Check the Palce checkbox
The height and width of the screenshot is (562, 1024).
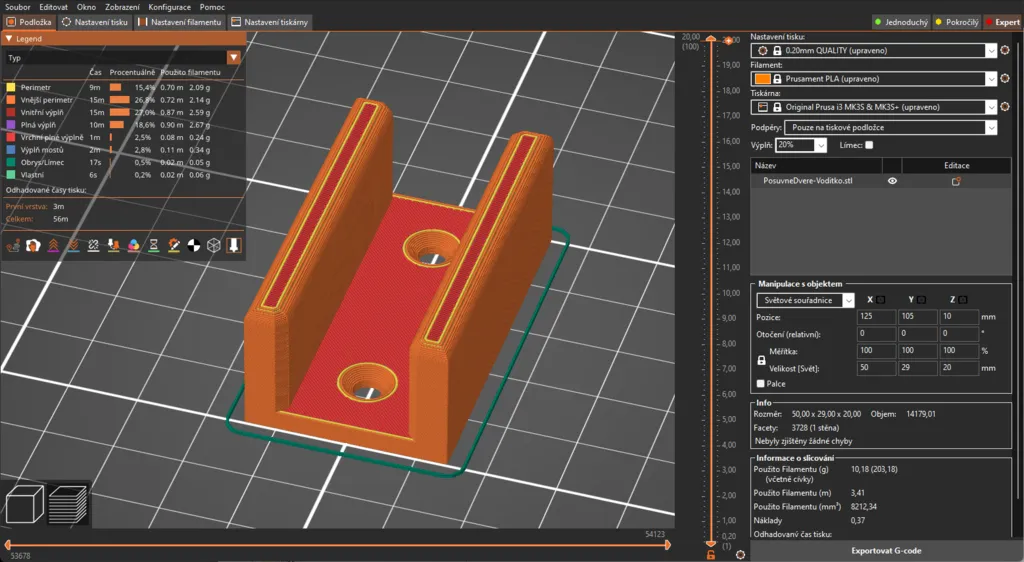point(761,384)
